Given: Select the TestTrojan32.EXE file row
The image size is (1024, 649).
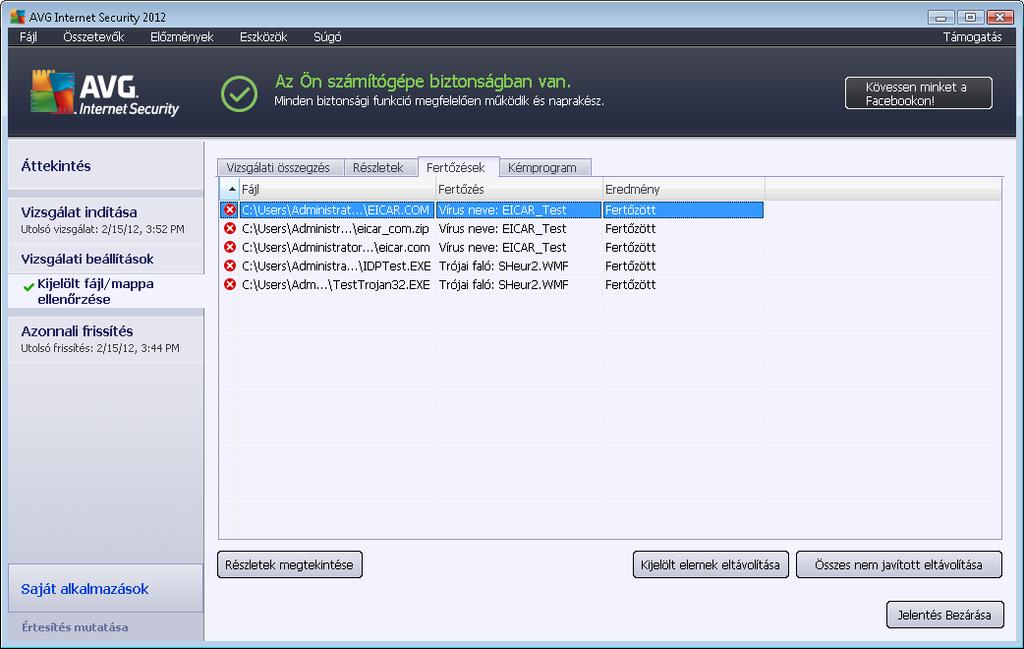Looking at the screenshot, I should click(492, 285).
